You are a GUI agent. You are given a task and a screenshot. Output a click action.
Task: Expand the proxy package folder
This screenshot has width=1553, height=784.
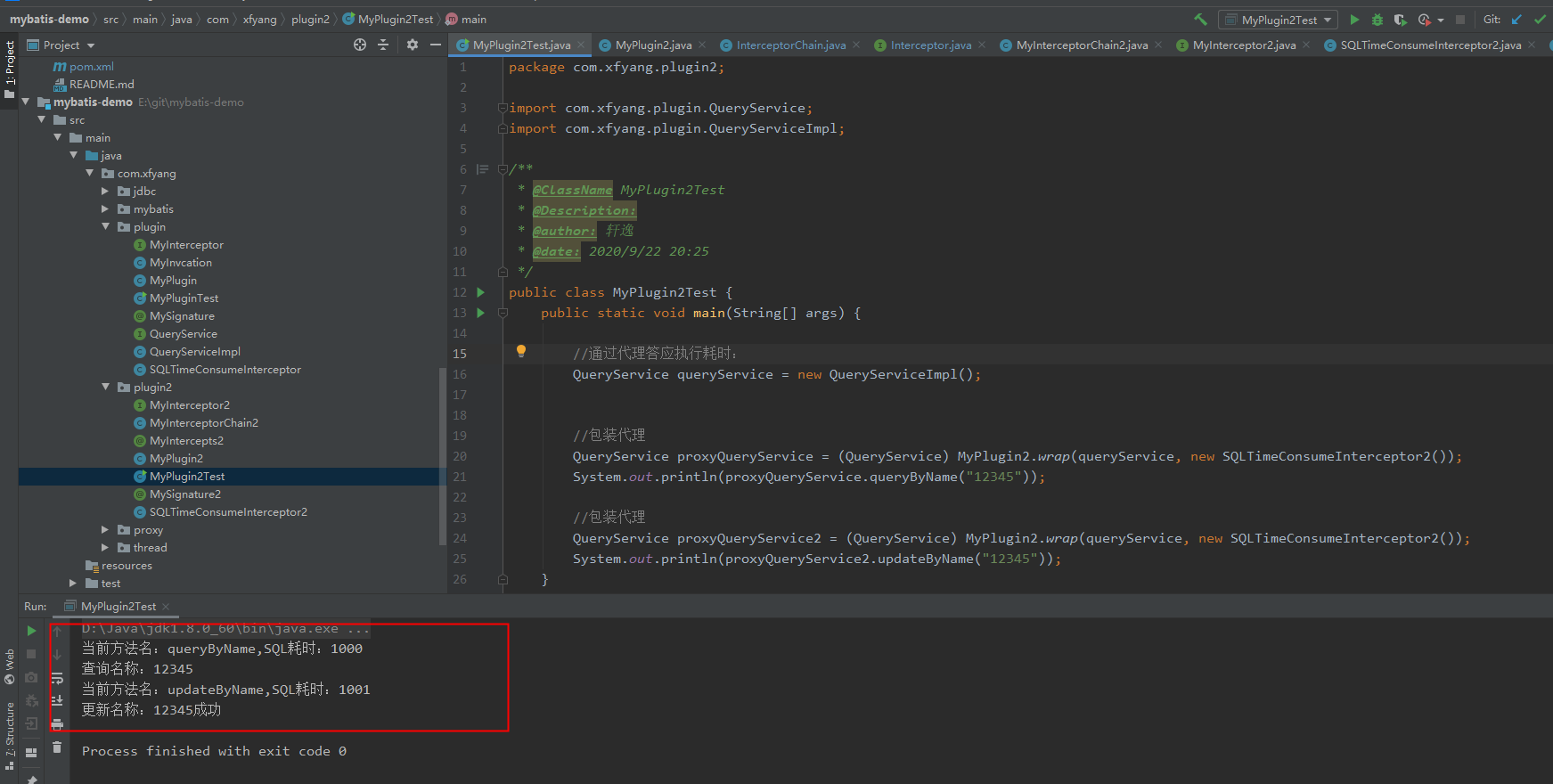[x=105, y=530]
